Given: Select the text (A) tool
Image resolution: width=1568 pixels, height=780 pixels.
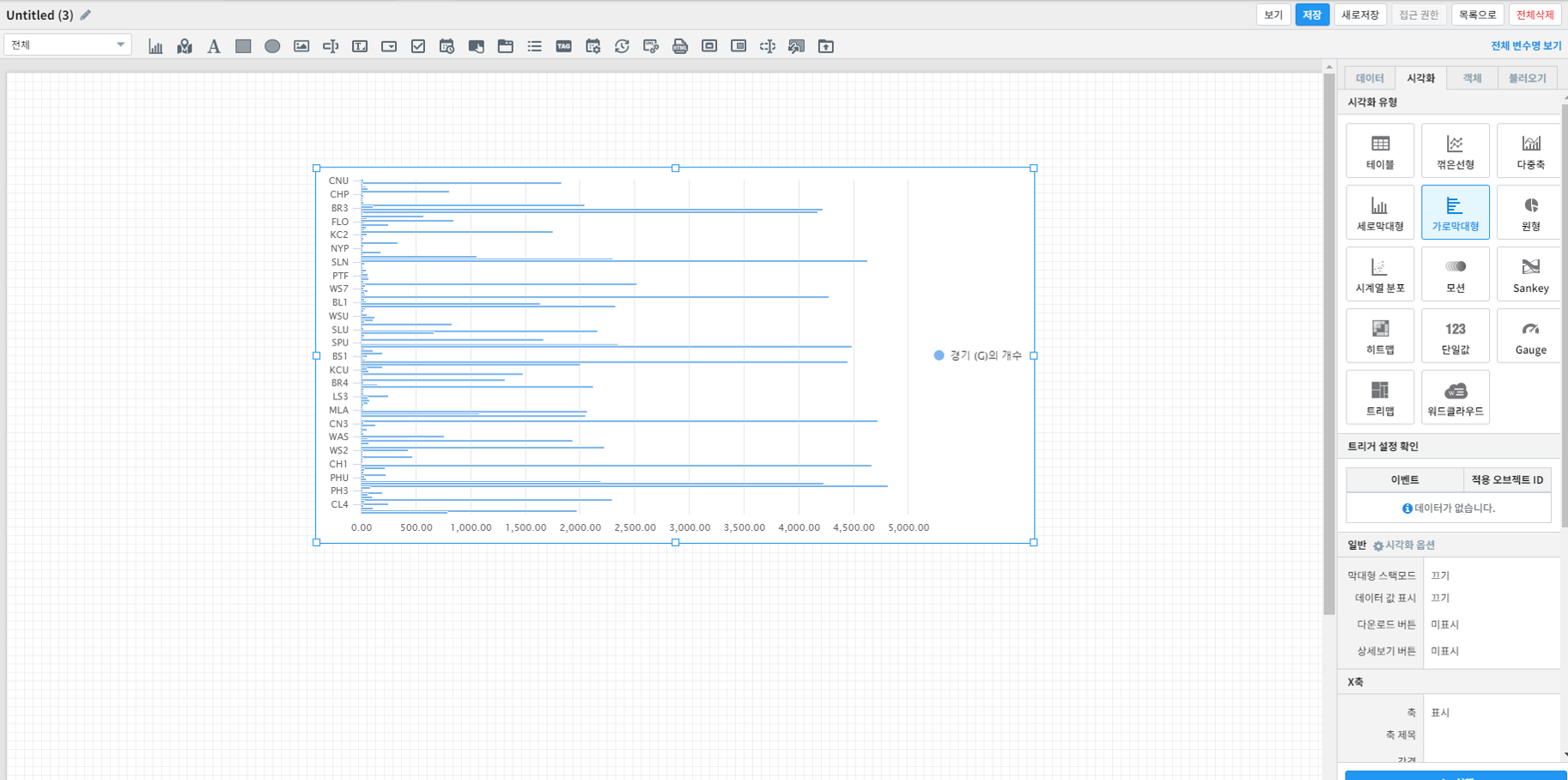Looking at the screenshot, I should coord(214,46).
